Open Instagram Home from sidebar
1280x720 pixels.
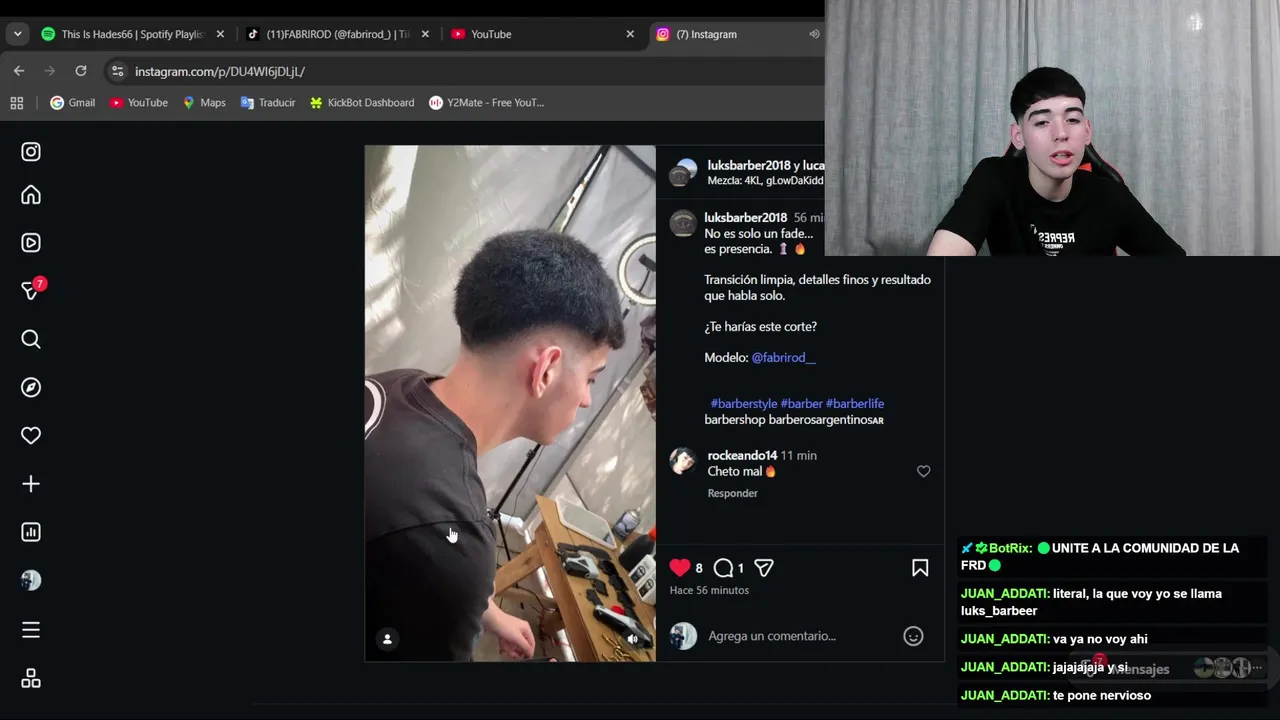pos(31,195)
